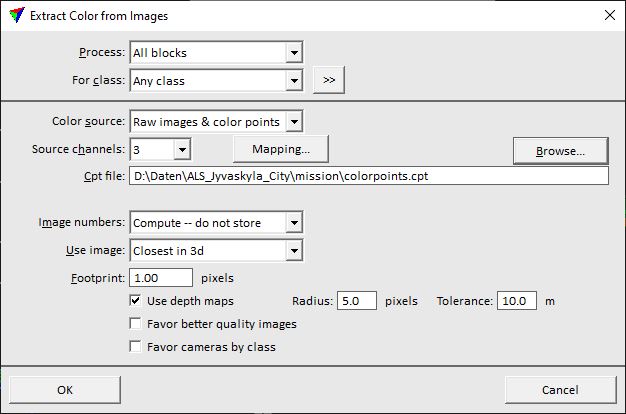Confirm the dialog with the OK button
Image resolution: width=626 pixels, height=414 pixels.
point(65,390)
